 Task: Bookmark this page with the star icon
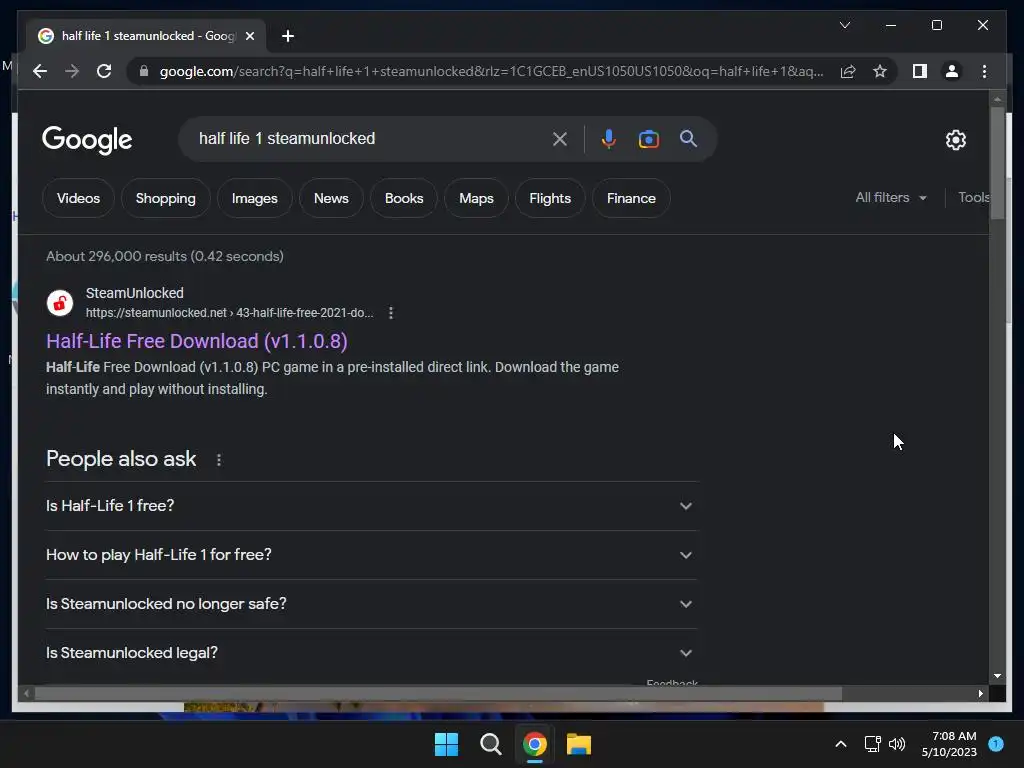[880, 71]
